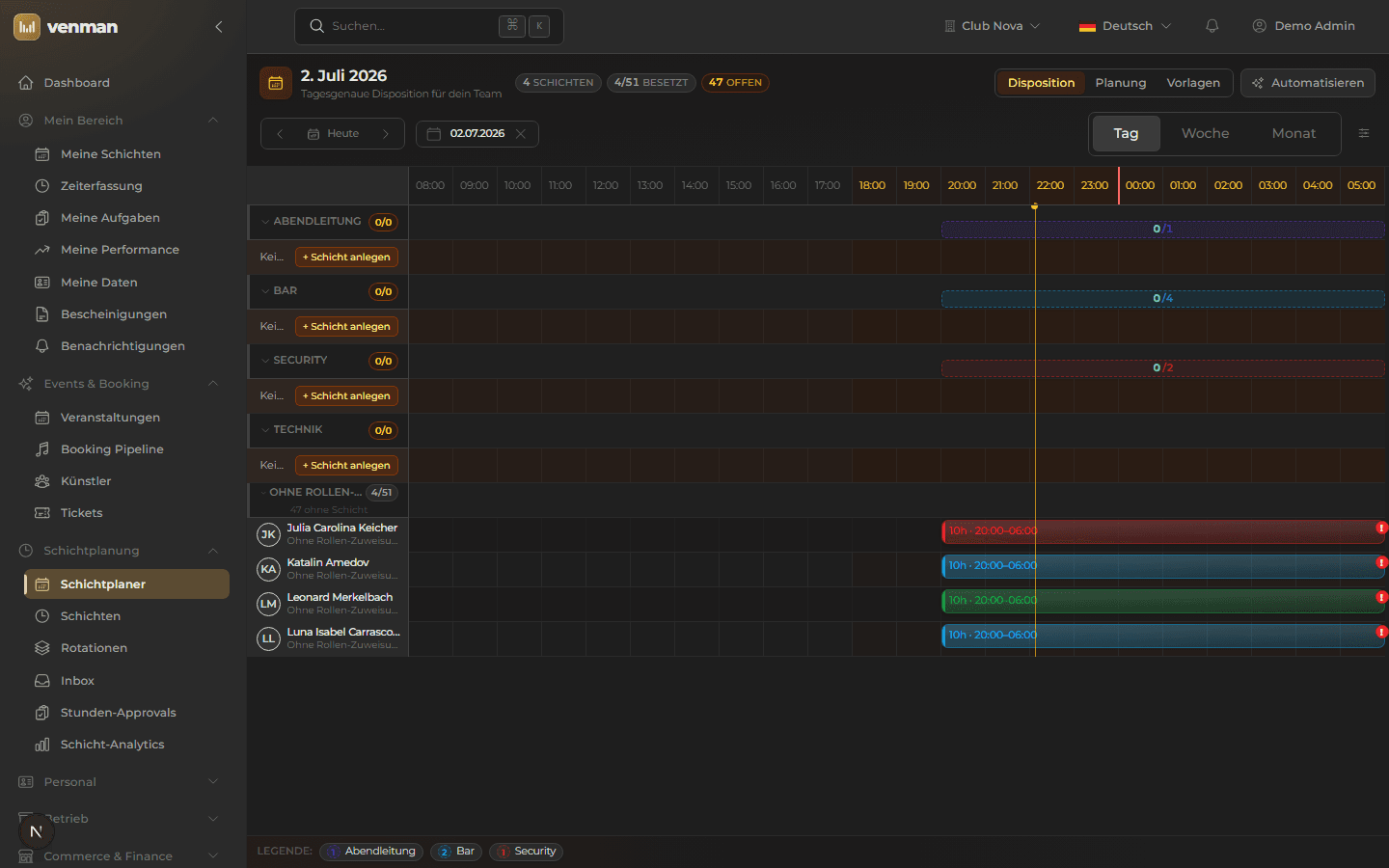Open Booking Pipeline music note icon

(42, 449)
